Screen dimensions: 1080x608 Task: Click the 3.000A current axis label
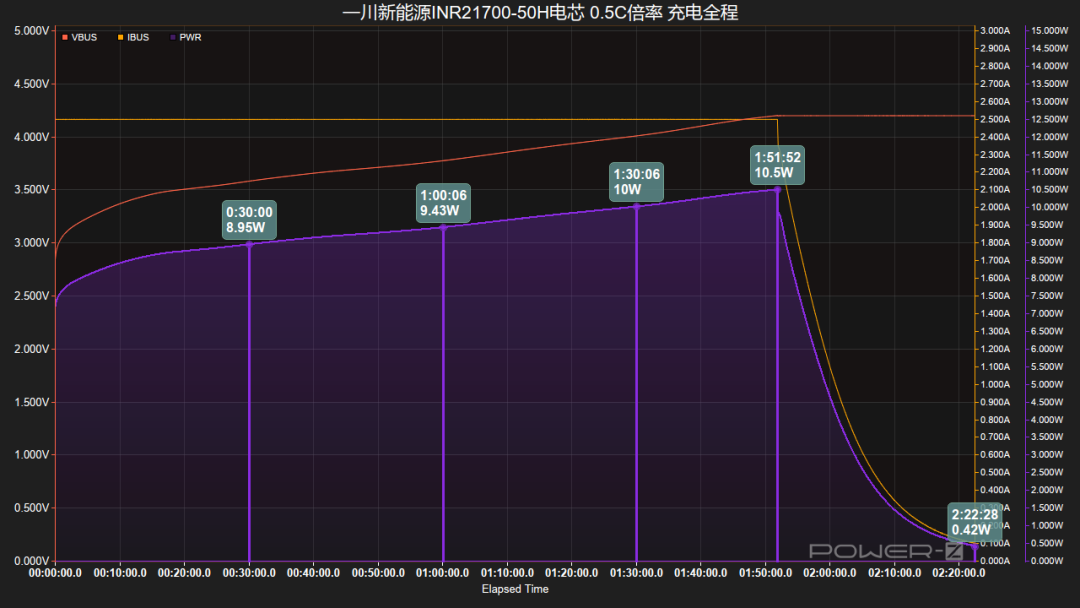pyautogui.click(x=995, y=31)
